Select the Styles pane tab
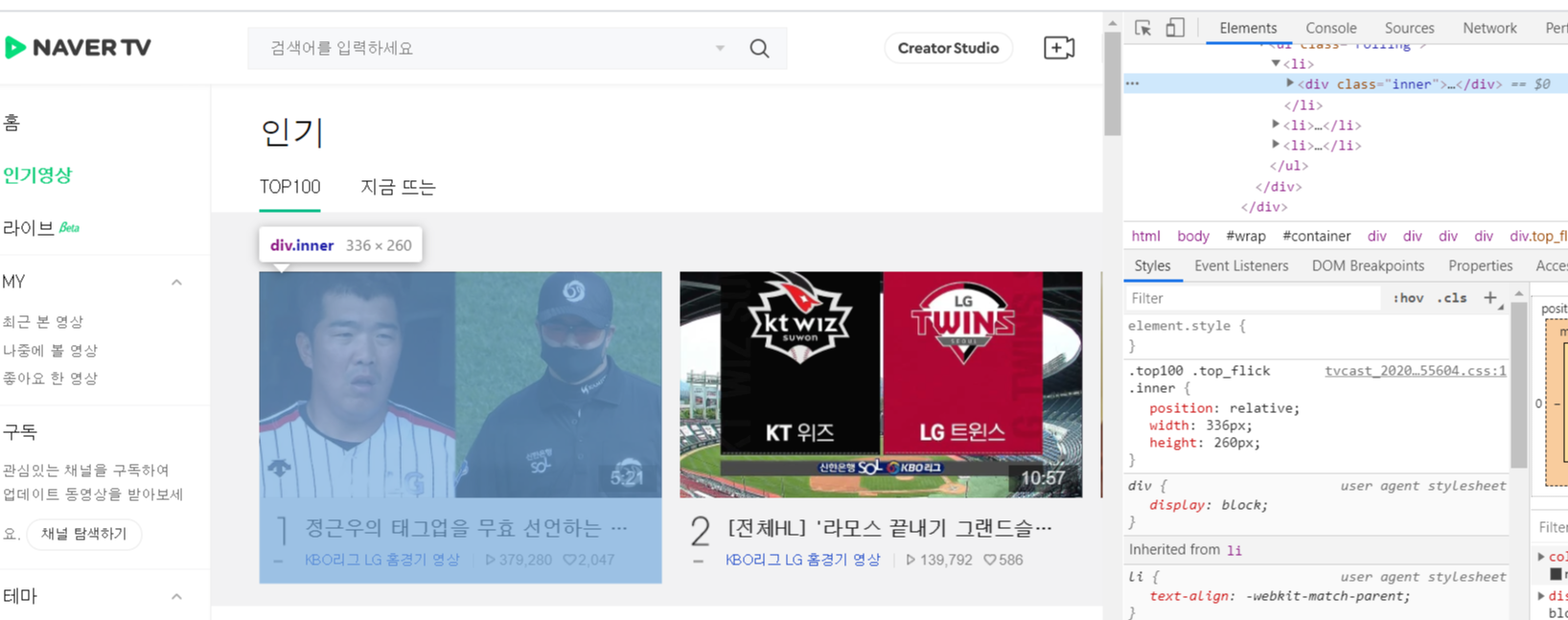Image resolution: width=1568 pixels, height=620 pixels. pyautogui.click(x=1152, y=265)
